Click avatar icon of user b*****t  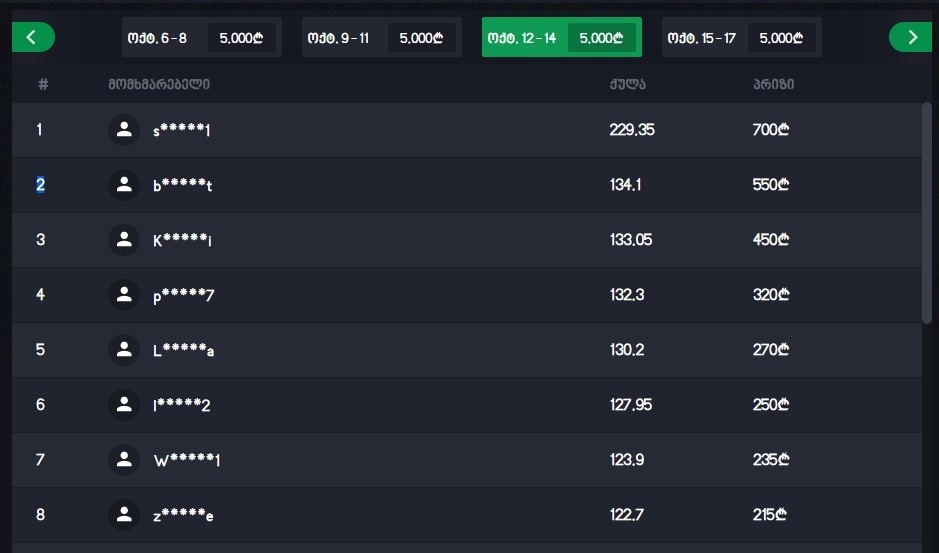124,185
